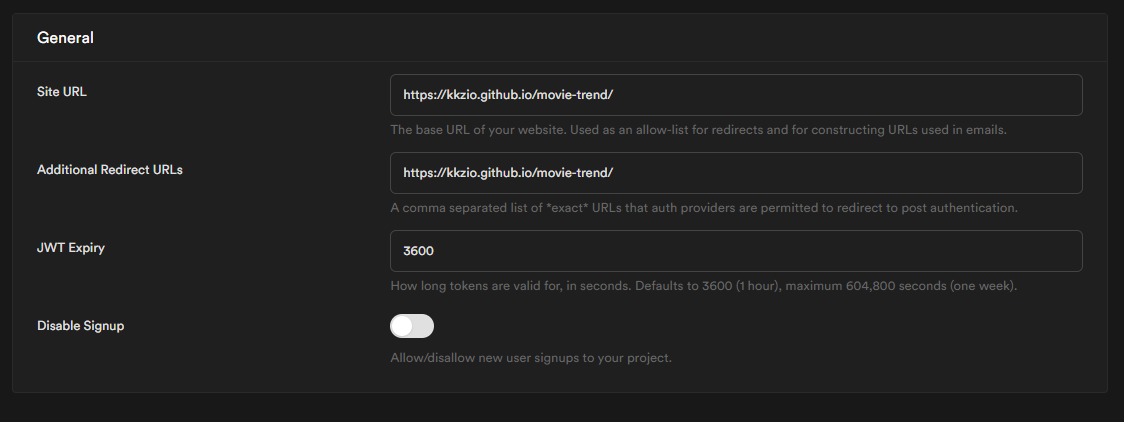Click the General section heading
Viewport: 1124px width, 422px height.
click(65, 38)
